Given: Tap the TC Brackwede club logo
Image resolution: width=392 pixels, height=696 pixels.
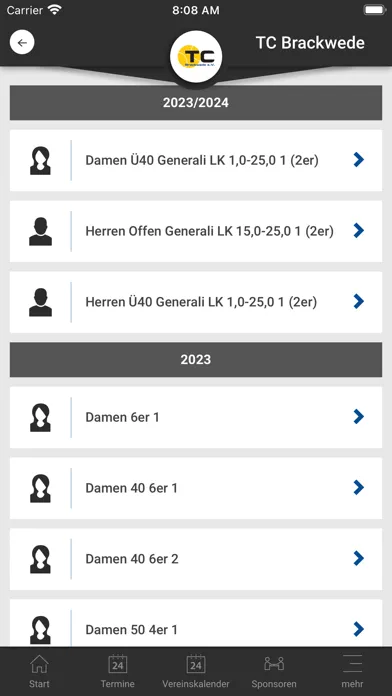Looking at the screenshot, I should (x=196, y=57).
